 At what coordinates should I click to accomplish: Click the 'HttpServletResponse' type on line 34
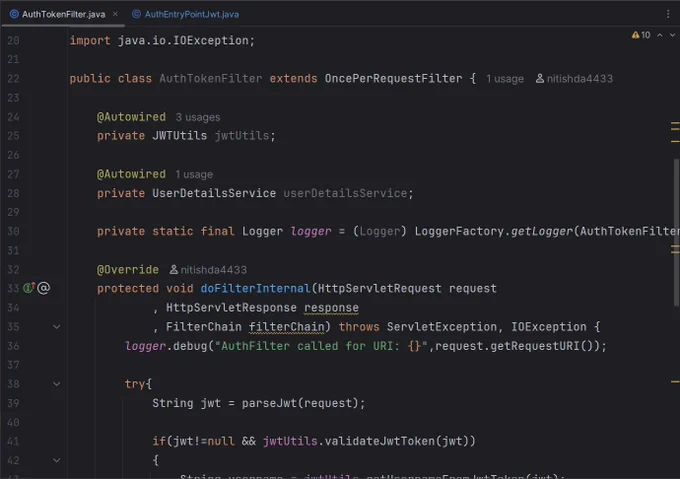point(231,307)
